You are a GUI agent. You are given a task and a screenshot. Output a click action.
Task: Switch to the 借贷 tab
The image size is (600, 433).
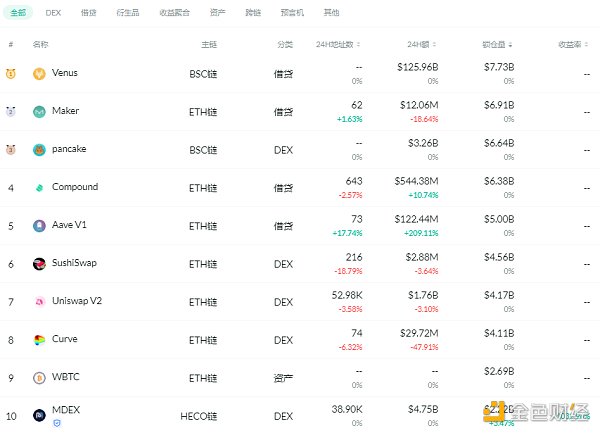pos(88,13)
